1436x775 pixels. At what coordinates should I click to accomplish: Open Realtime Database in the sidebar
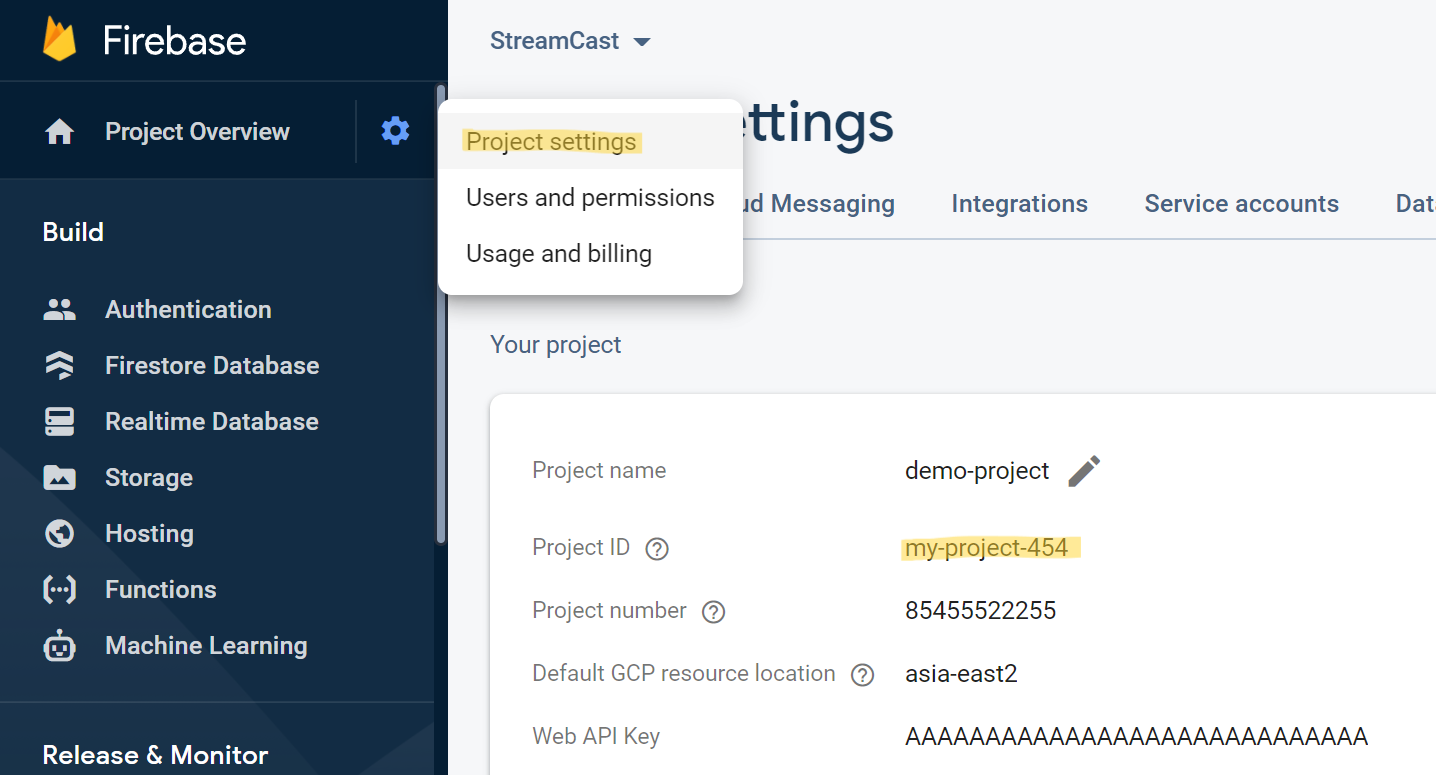coord(212,422)
